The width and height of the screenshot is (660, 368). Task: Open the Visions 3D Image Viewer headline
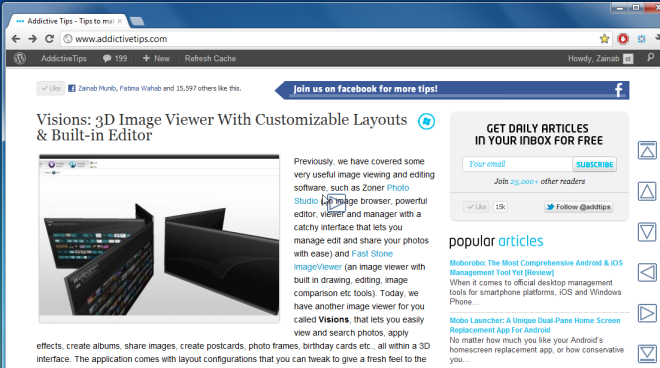(221, 127)
